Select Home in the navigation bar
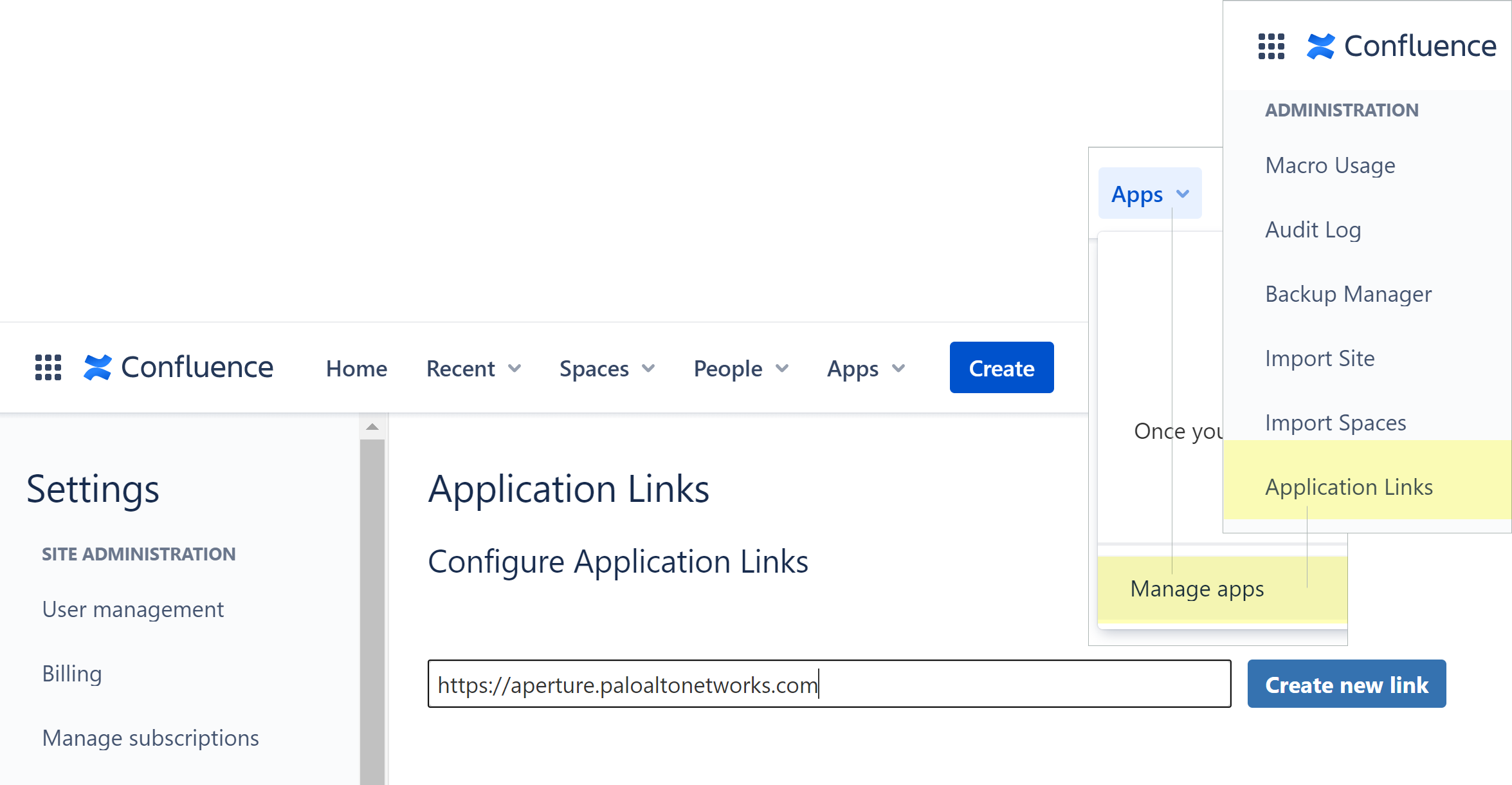The width and height of the screenshot is (1512, 785). [x=356, y=368]
